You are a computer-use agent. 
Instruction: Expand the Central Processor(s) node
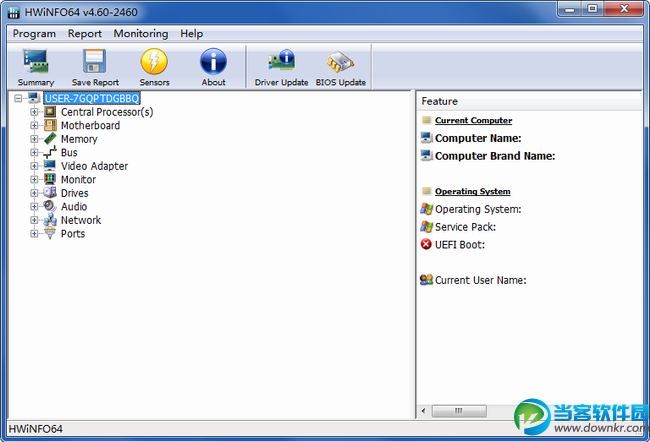click(x=34, y=112)
